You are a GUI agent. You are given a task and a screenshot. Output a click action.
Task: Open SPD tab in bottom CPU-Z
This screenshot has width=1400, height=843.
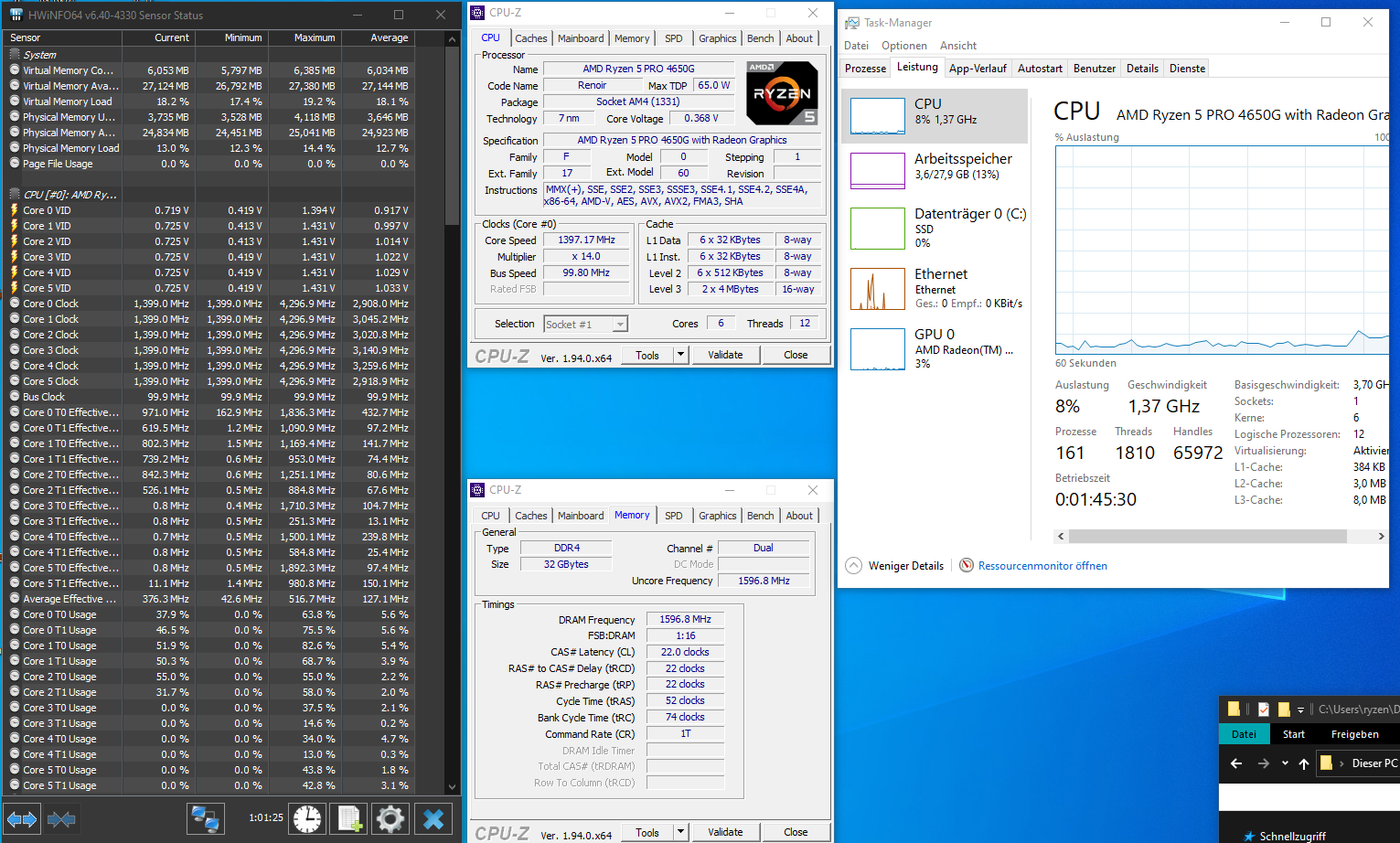pos(674,516)
